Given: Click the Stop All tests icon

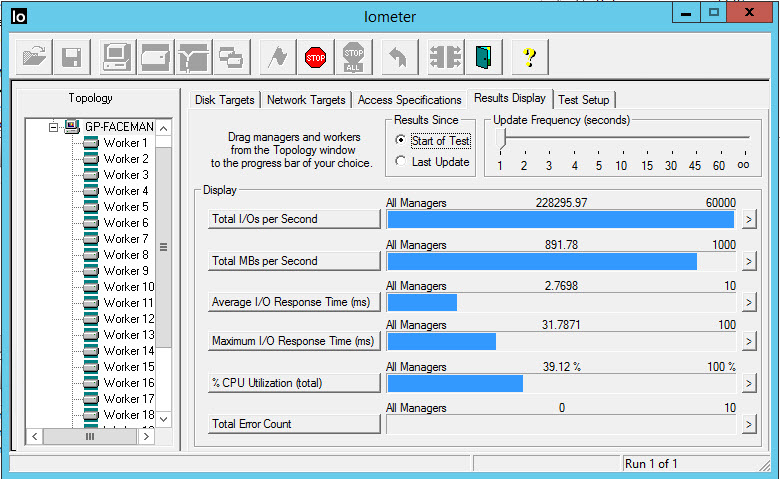Looking at the screenshot, I should [x=353, y=57].
